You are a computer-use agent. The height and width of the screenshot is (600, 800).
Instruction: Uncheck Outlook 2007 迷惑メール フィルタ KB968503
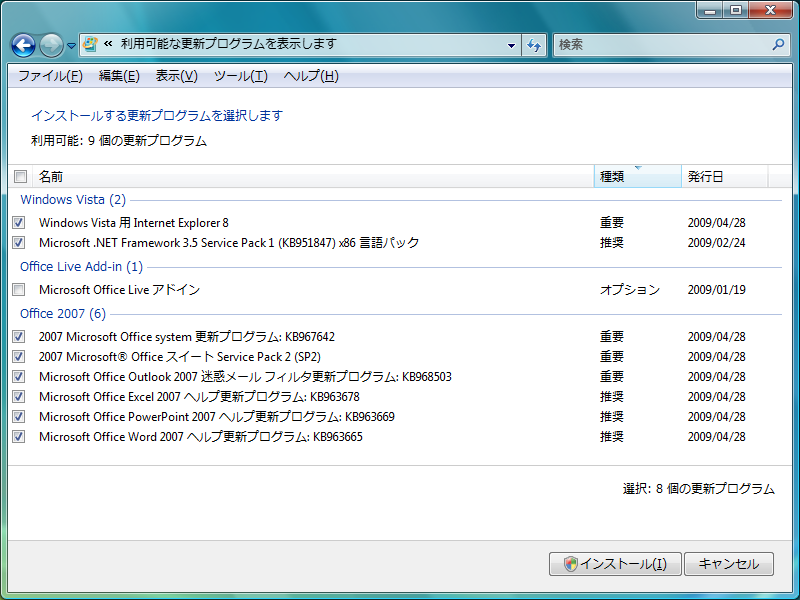[x=18, y=377]
